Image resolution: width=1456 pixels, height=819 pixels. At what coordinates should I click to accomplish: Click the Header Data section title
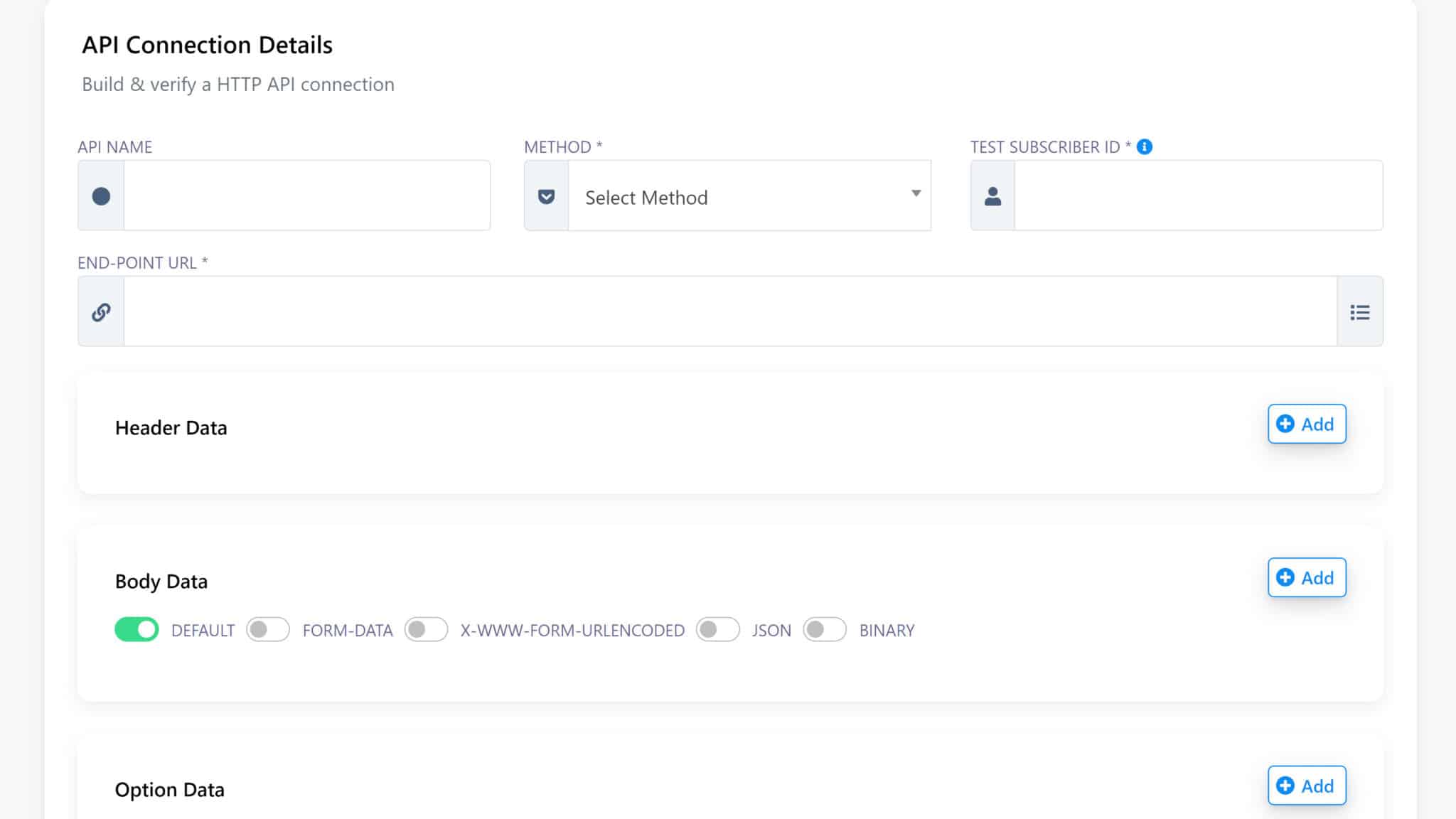171,428
